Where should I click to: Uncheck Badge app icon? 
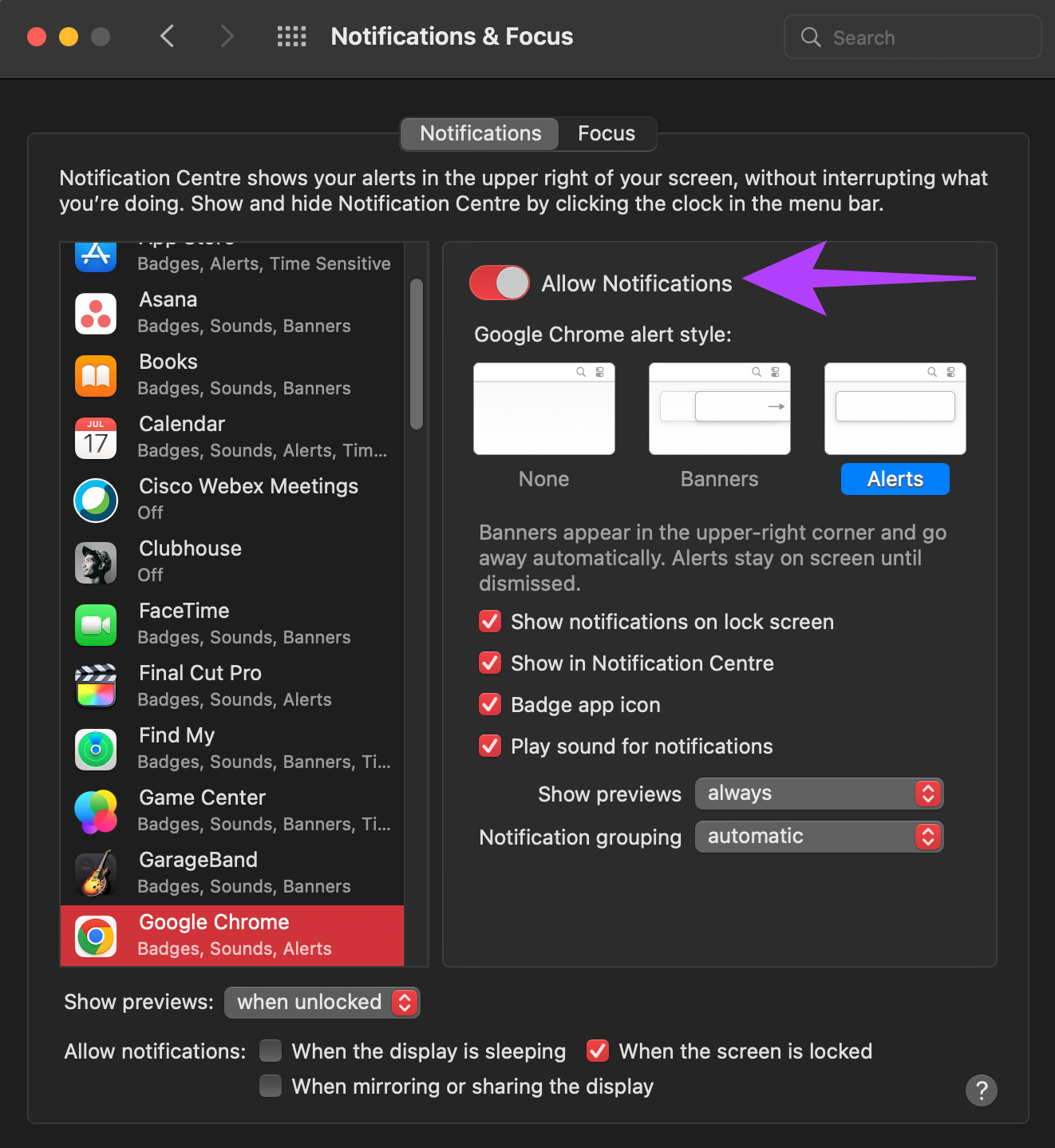[490, 704]
